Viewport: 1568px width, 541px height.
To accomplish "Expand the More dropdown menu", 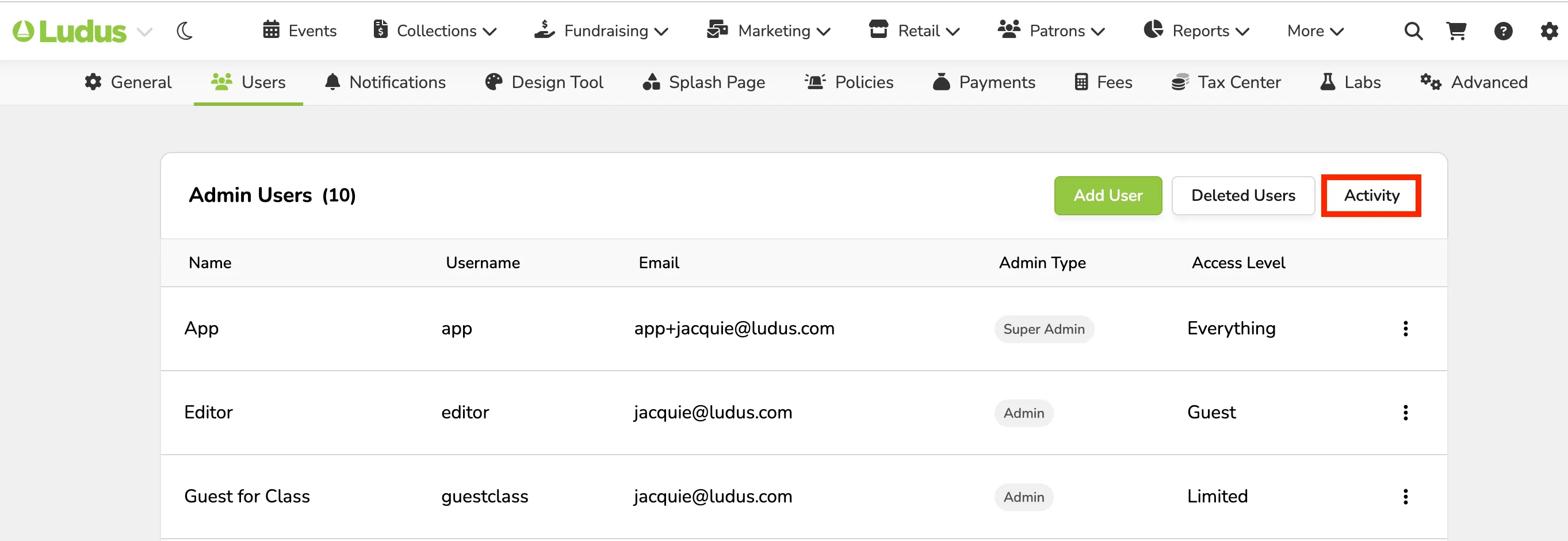I will pyautogui.click(x=1315, y=31).
